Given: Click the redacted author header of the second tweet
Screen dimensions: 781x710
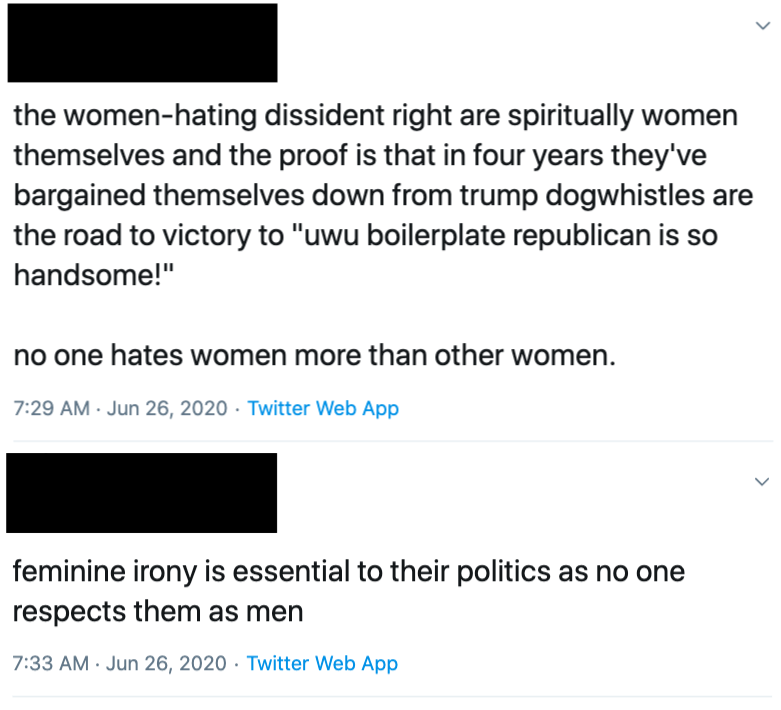Looking at the screenshot, I should coord(142,493).
